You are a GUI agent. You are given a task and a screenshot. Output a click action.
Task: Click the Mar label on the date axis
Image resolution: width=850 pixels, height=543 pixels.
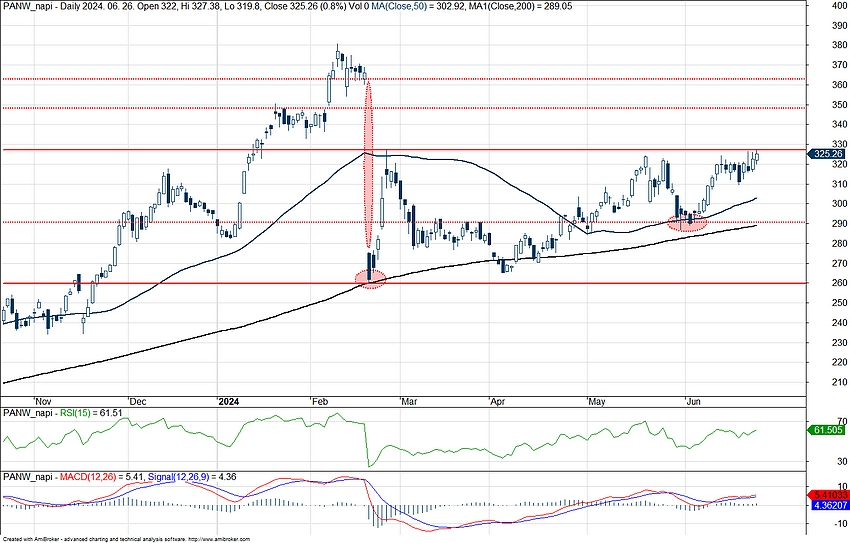(x=409, y=402)
